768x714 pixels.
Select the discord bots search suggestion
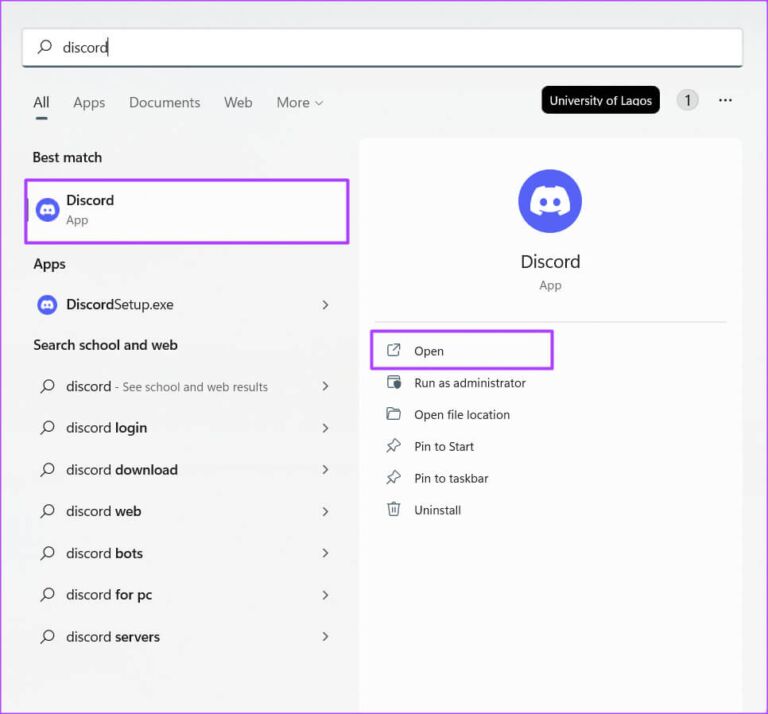click(104, 553)
